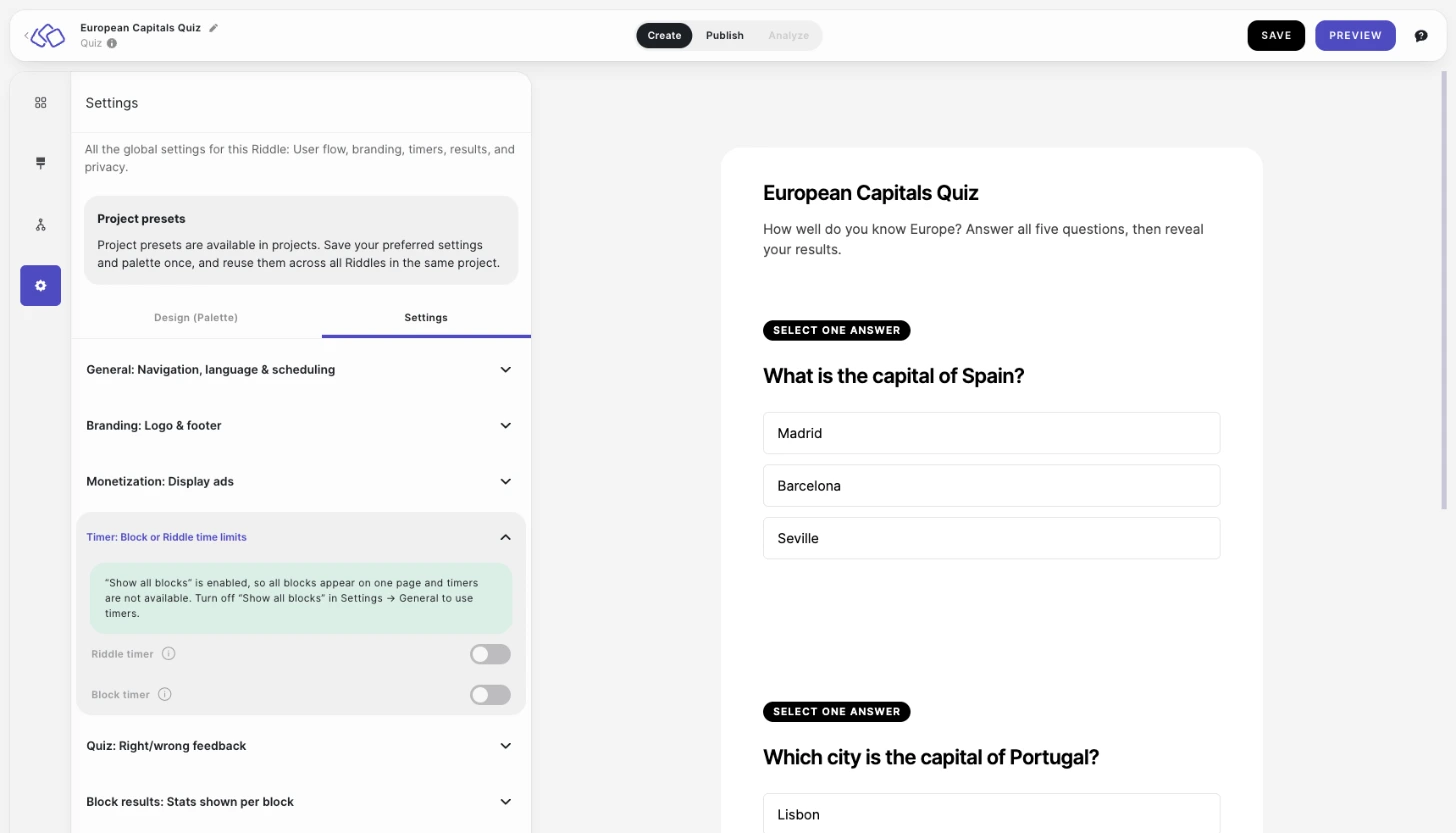Expand Quiz: Right/wrong feedback section

pos(300,745)
